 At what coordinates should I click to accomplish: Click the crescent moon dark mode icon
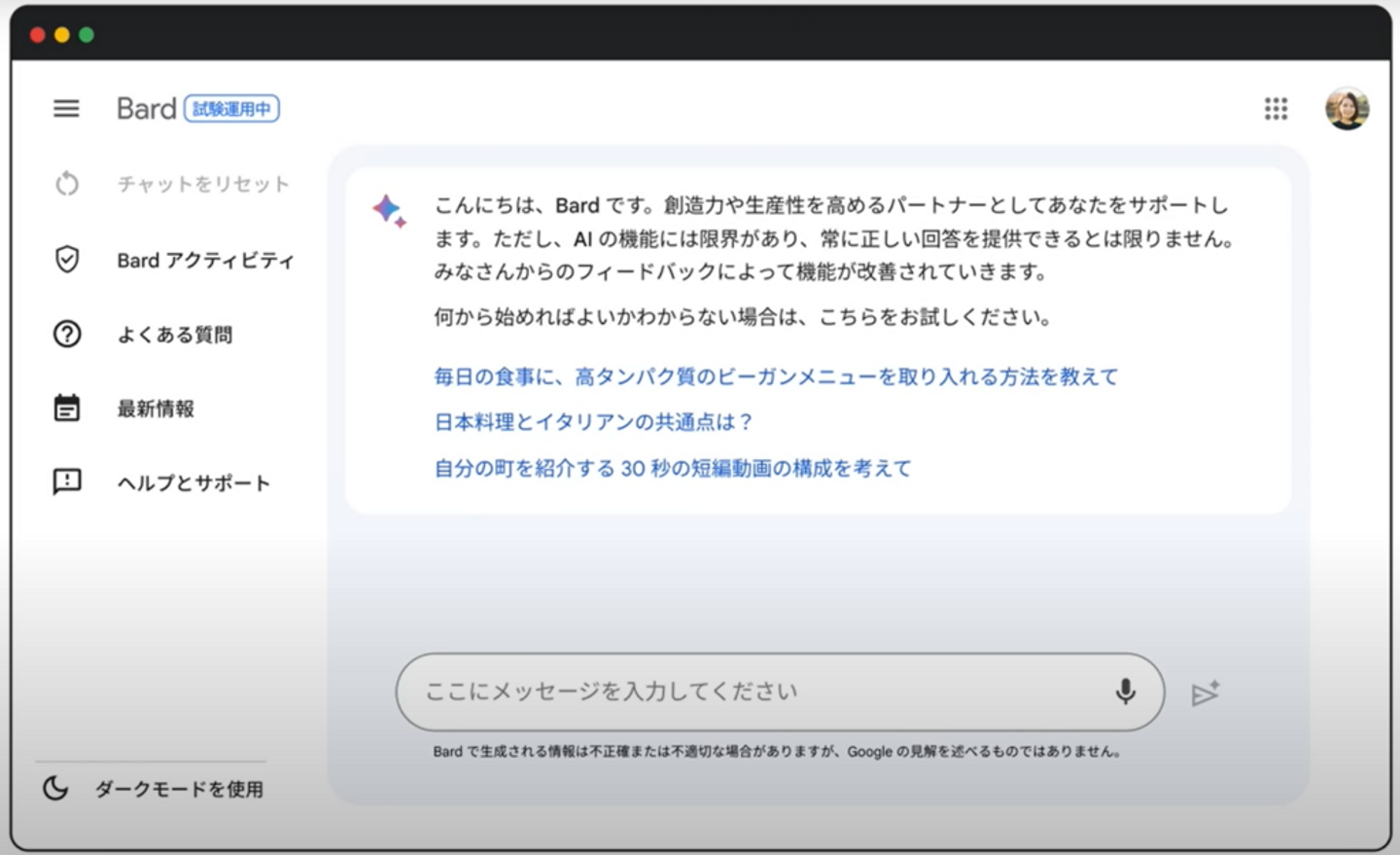tap(55, 788)
